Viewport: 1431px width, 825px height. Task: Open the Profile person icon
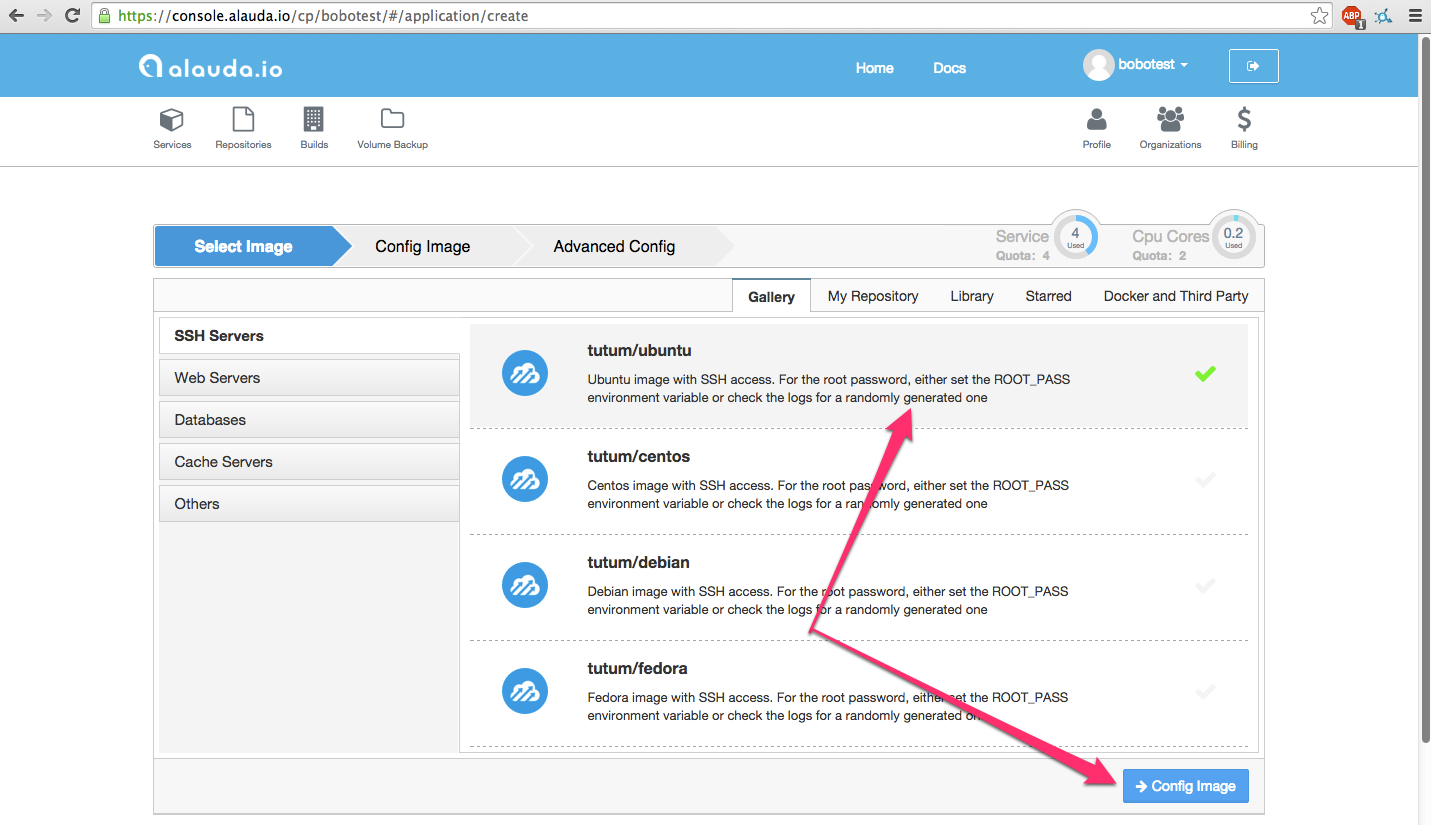click(1097, 120)
